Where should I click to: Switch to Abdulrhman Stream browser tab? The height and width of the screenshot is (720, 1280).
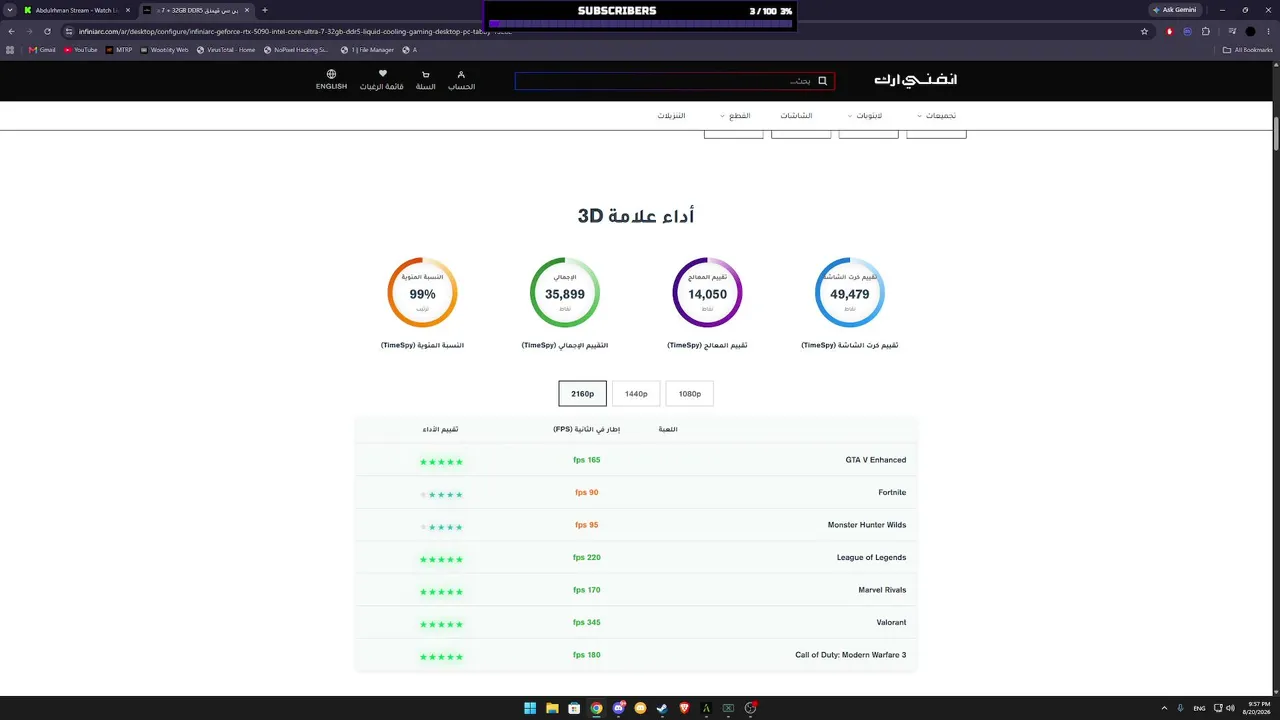click(x=76, y=10)
